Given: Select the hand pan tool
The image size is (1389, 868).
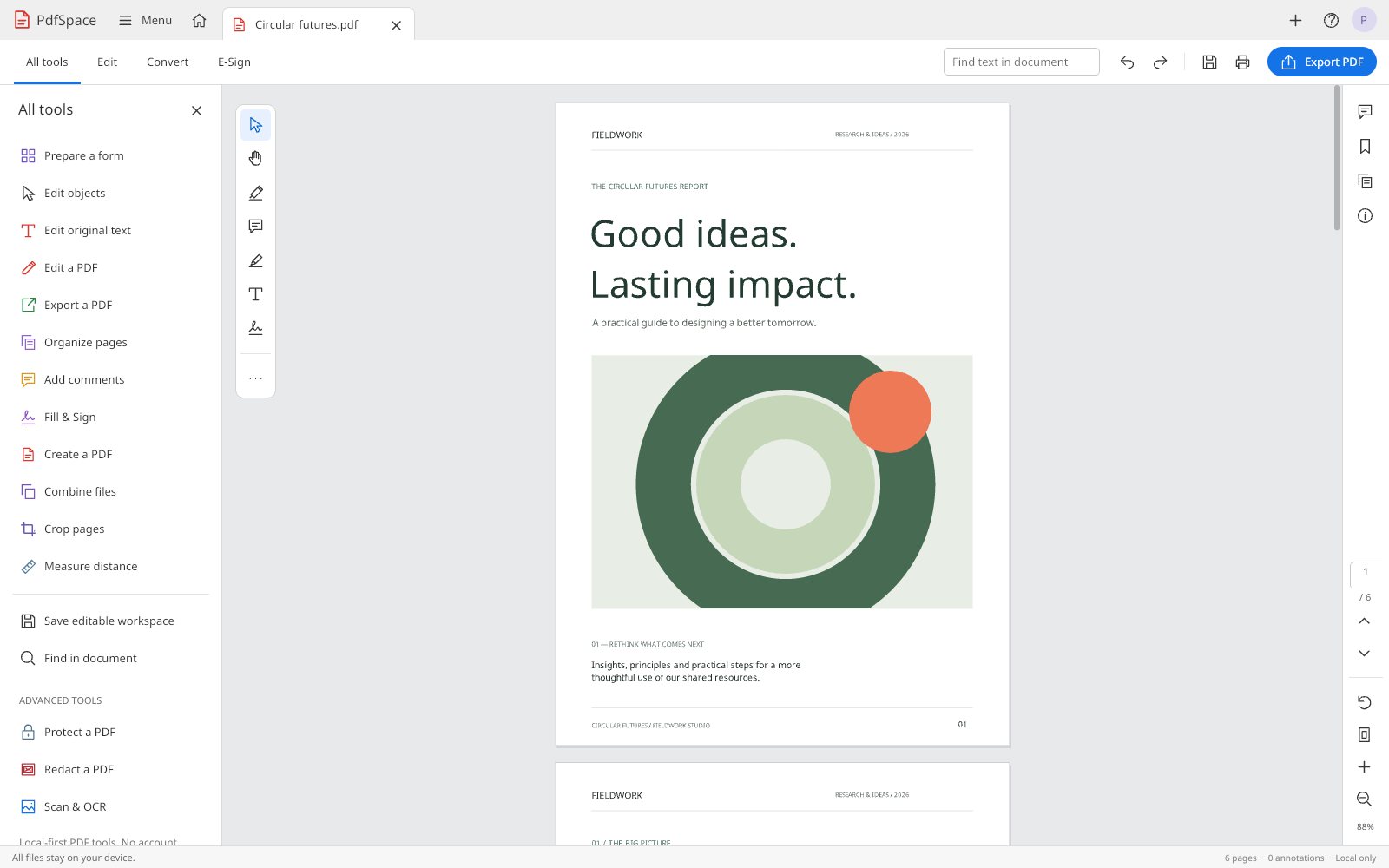Looking at the screenshot, I should tap(255, 159).
